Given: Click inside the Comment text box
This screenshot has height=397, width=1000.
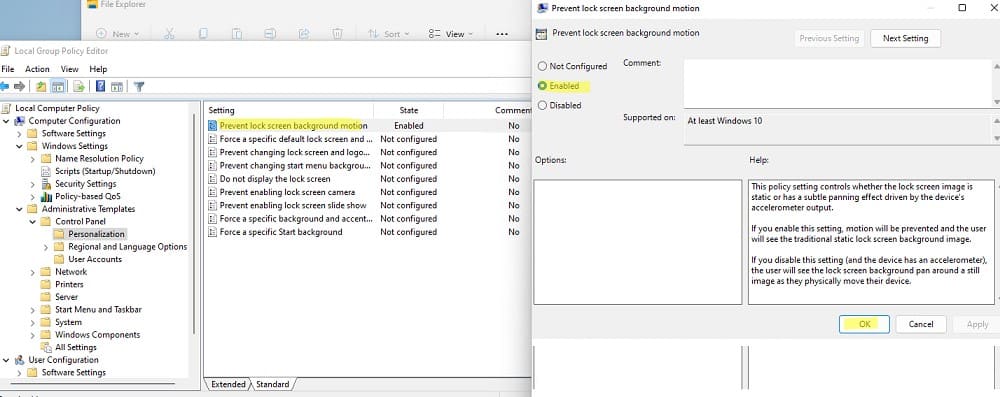Looking at the screenshot, I should 837,83.
